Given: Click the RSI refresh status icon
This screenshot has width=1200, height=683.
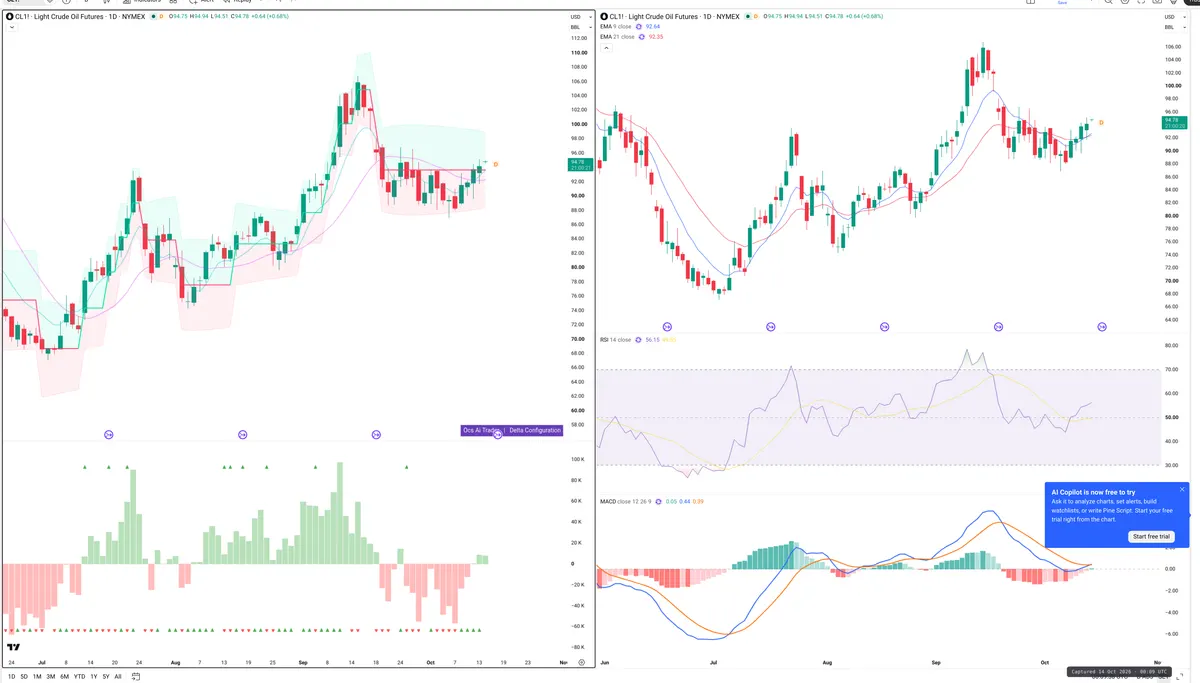Looking at the screenshot, I should coord(638,340).
